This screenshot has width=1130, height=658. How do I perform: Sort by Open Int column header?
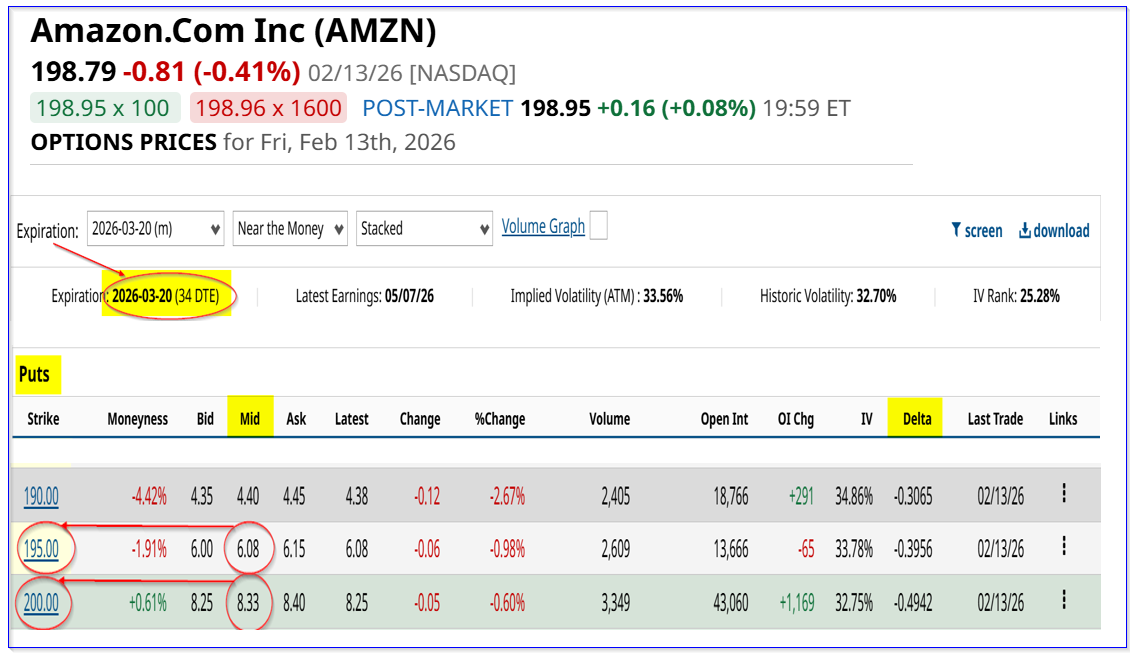[724, 419]
